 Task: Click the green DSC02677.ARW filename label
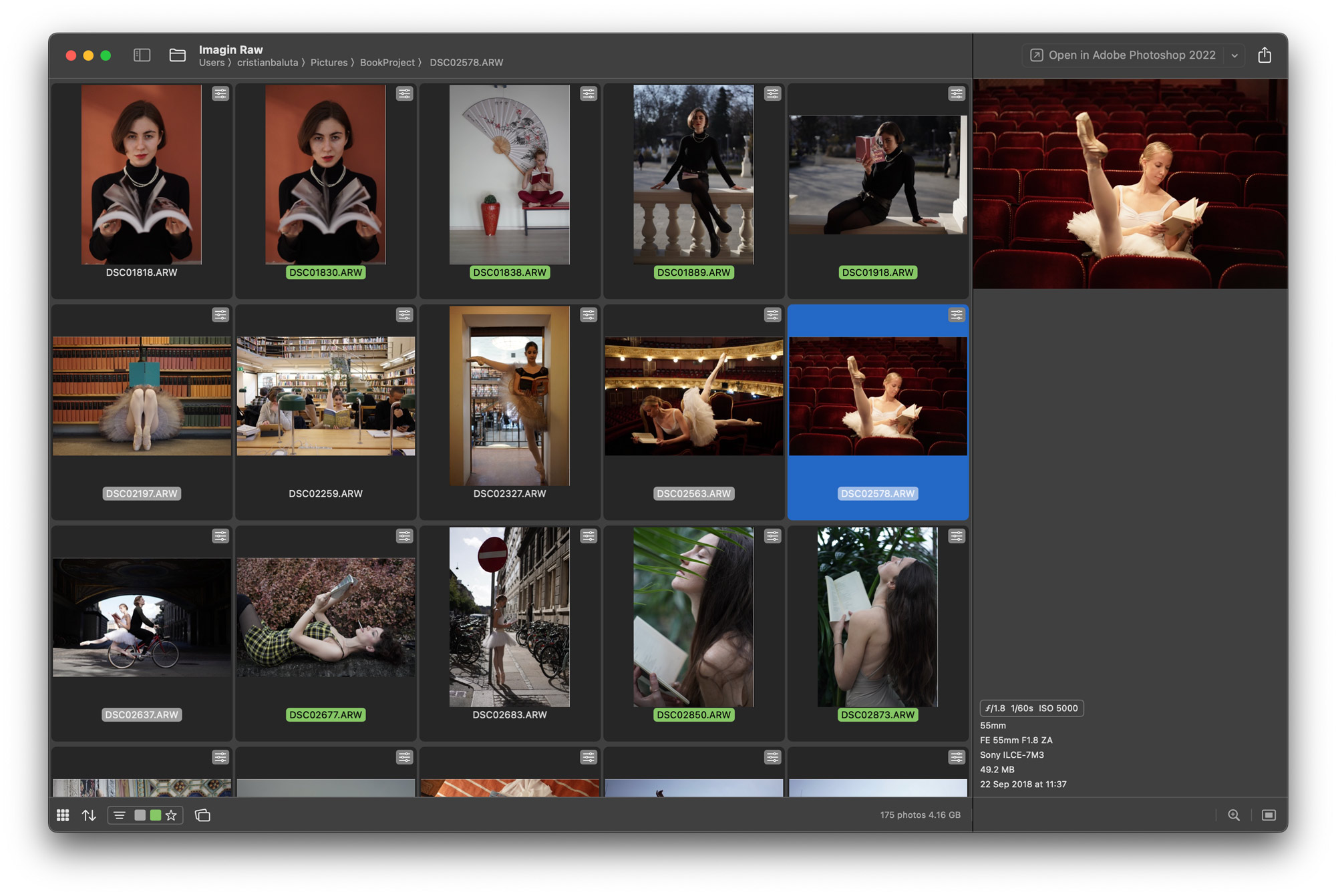point(326,714)
